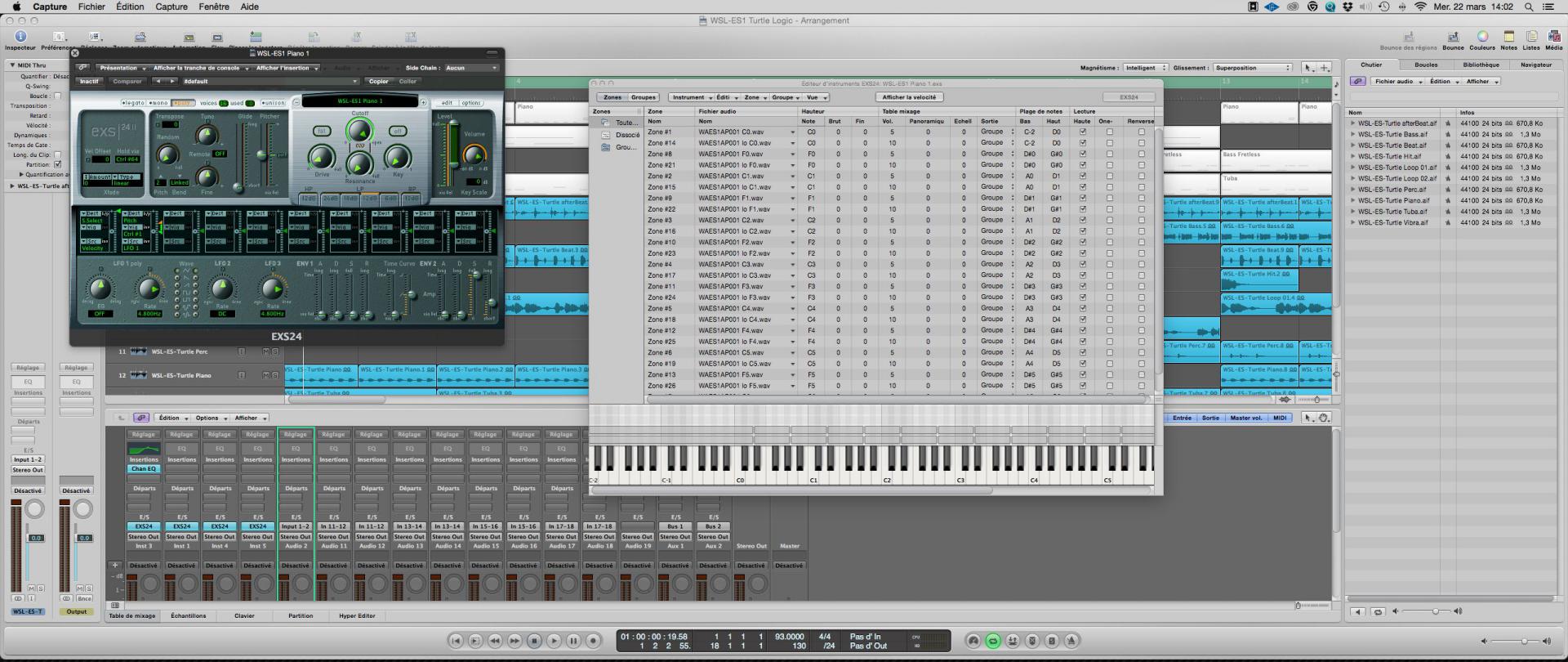Click the link icon in mixer toolbar

(x=140, y=418)
